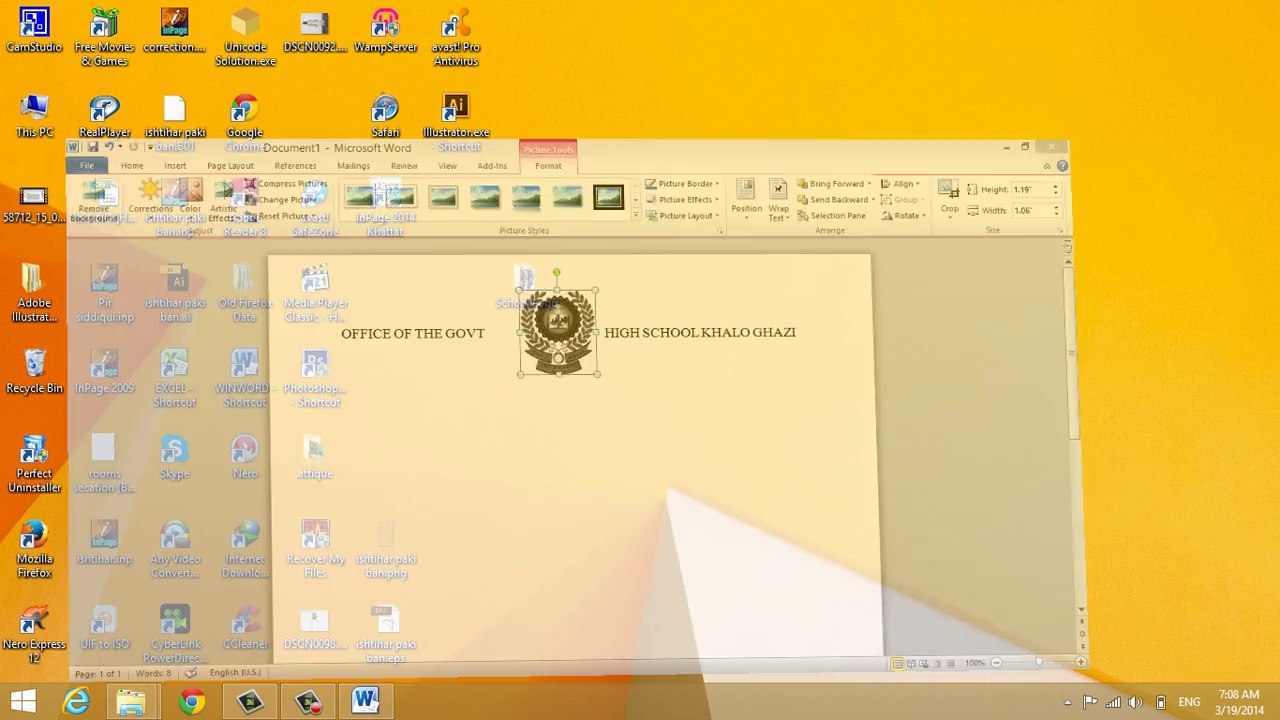Click the ENG language indicator
The height and width of the screenshot is (720, 1280).
[1189, 702]
